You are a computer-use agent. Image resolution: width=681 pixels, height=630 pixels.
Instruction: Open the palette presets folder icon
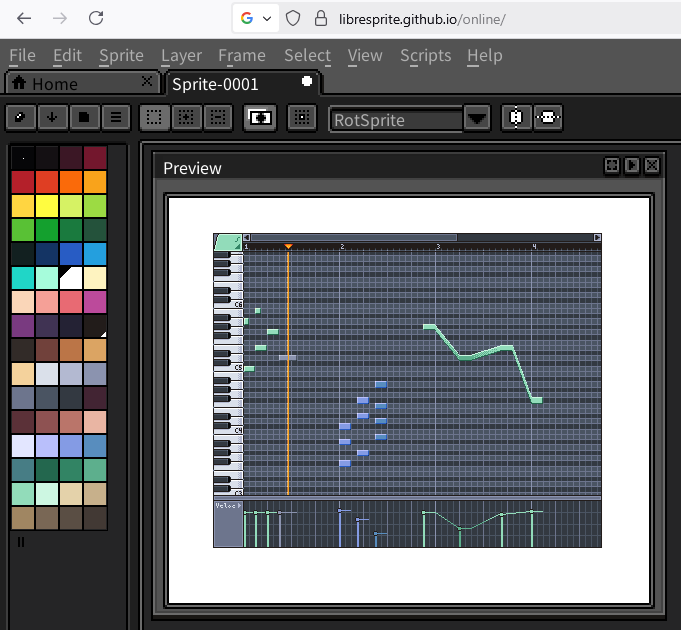[x=85, y=117]
